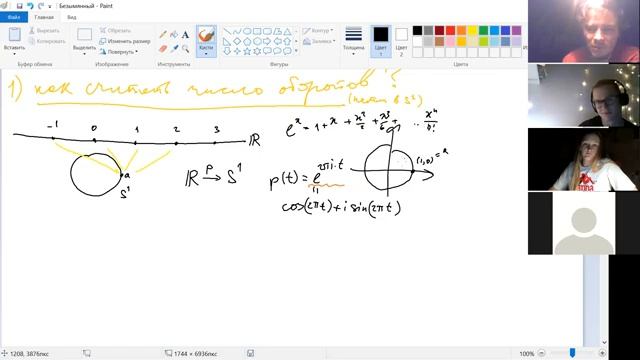Select the avatar placeholder participant tile

coord(584,223)
